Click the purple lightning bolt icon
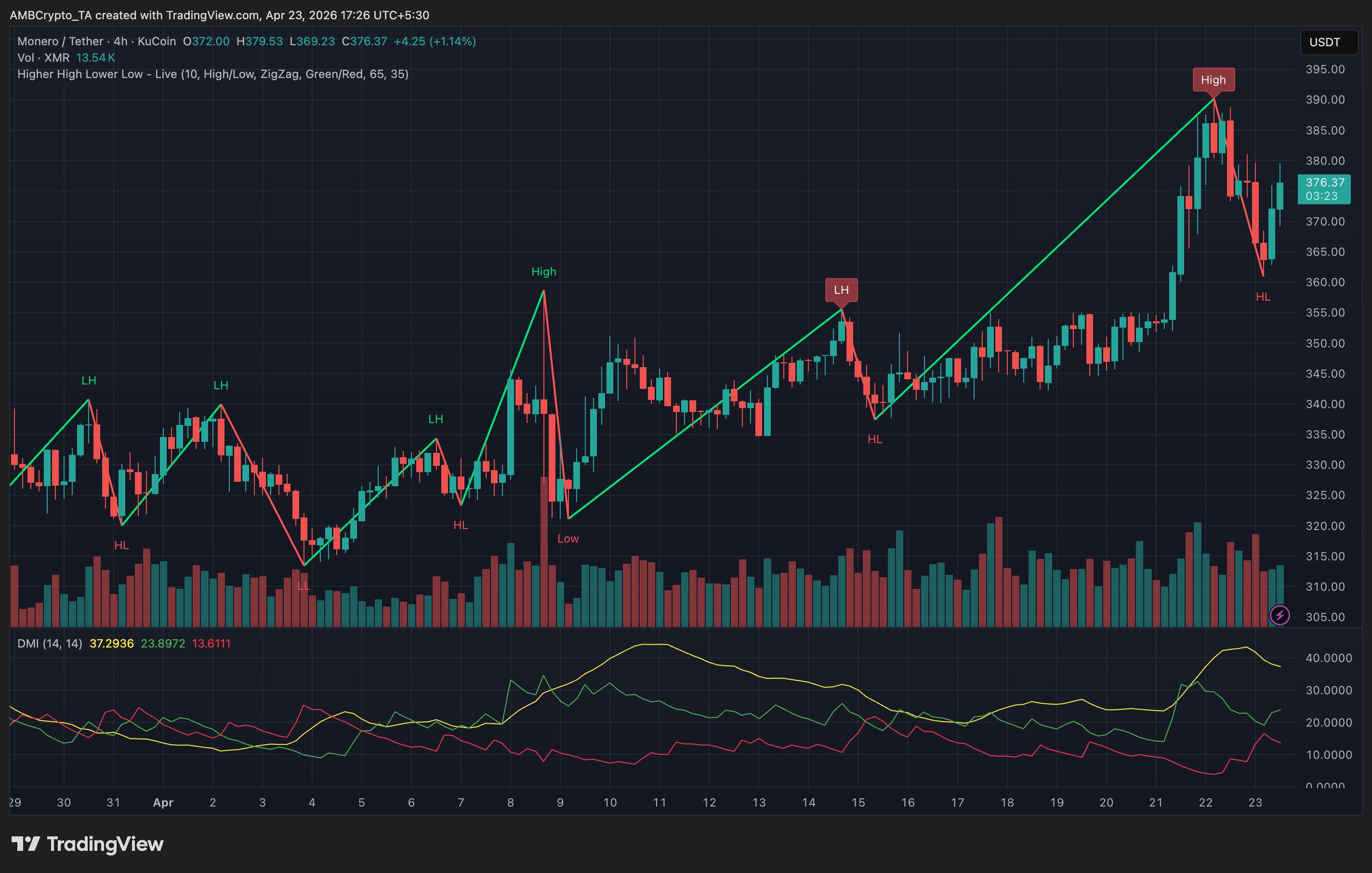Image resolution: width=1372 pixels, height=873 pixels. [1280, 615]
